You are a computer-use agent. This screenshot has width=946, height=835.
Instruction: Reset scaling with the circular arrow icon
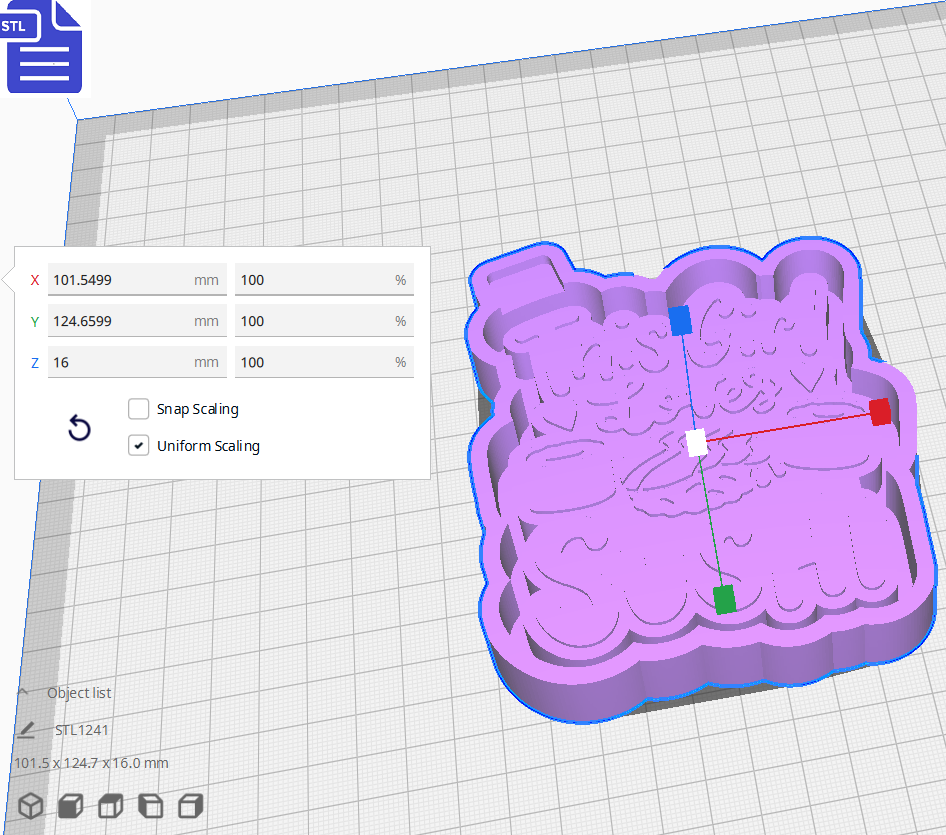(79, 428)
